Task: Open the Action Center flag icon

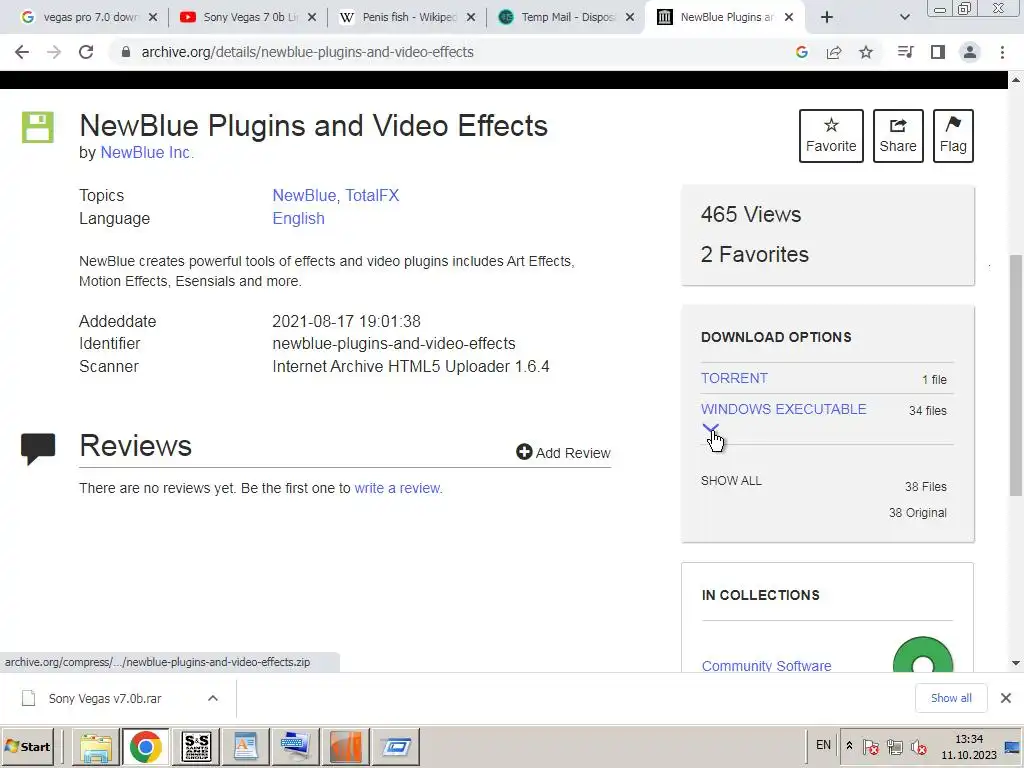Action: 870,746
